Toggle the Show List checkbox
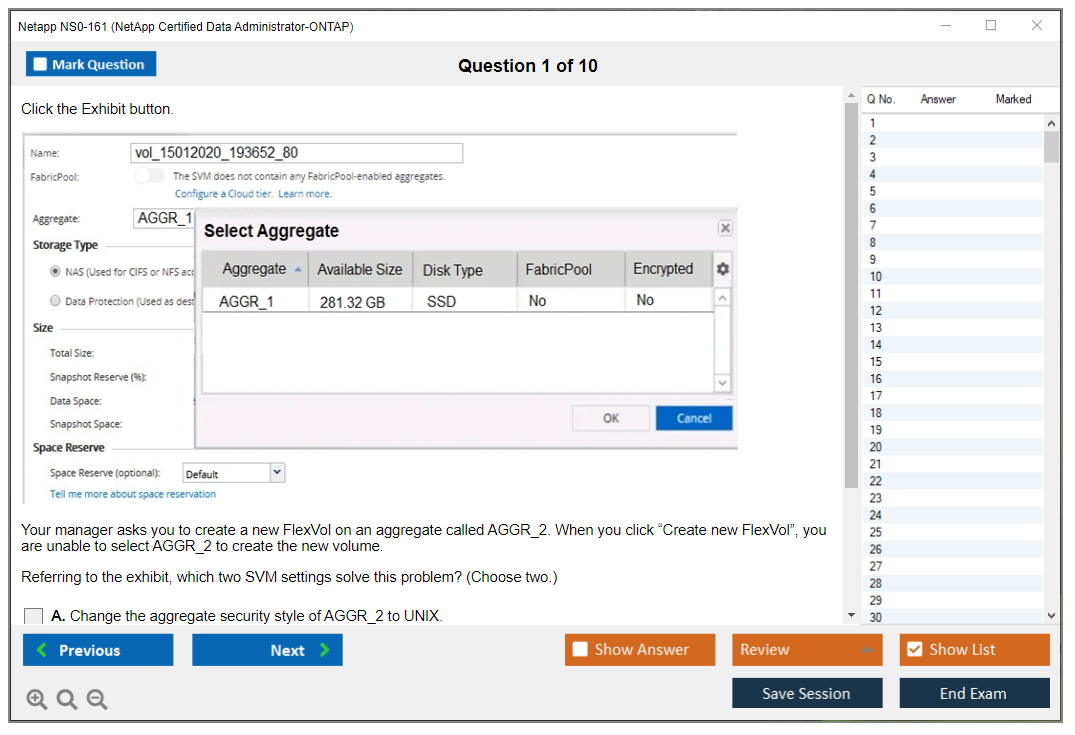This screenshot has width=1075, height=735. [914, 650]
